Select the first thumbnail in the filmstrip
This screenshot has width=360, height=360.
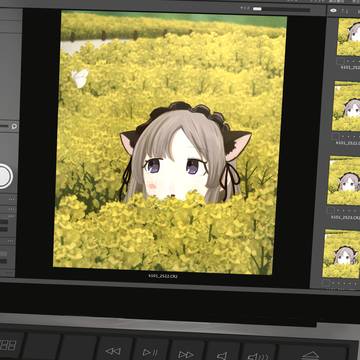coord(349,37)
